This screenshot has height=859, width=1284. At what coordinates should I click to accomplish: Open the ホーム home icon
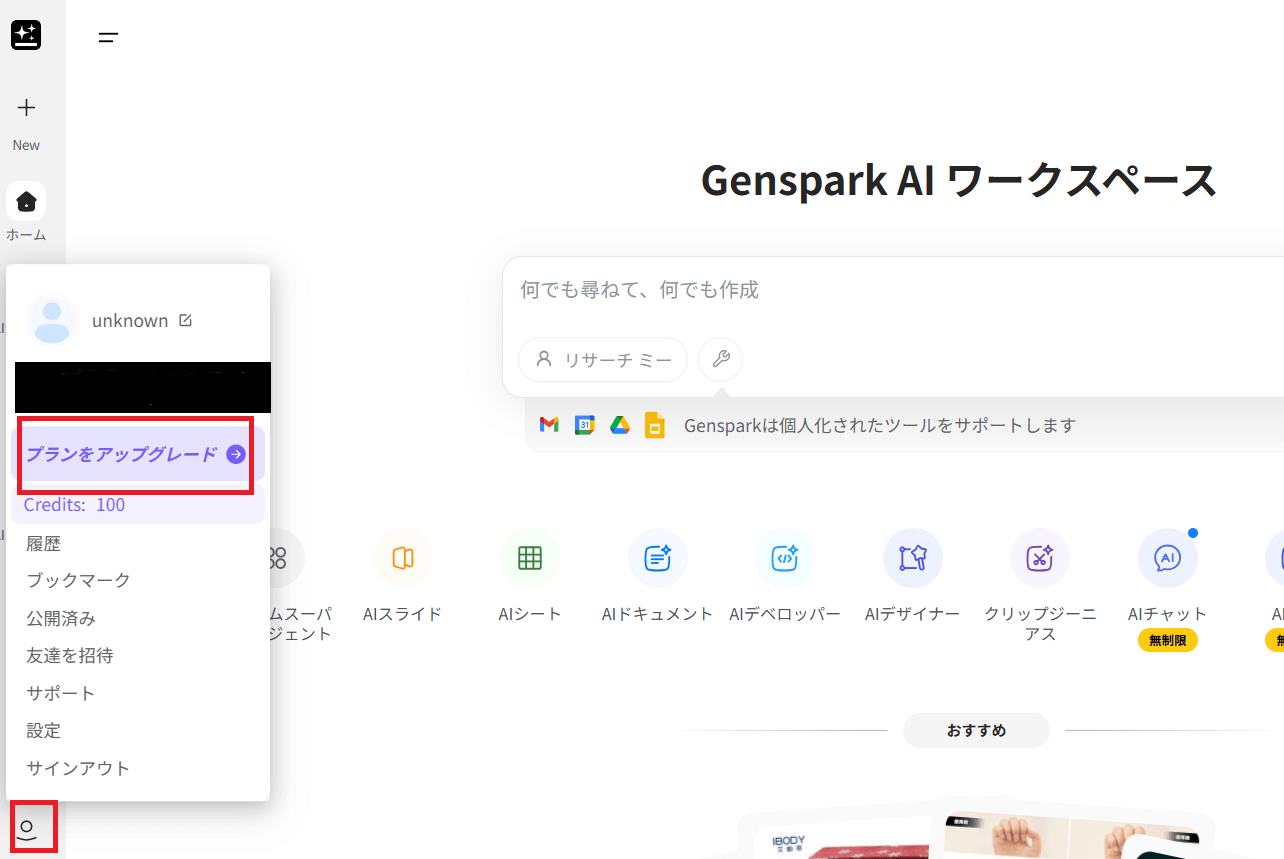(x=26, y=202)
